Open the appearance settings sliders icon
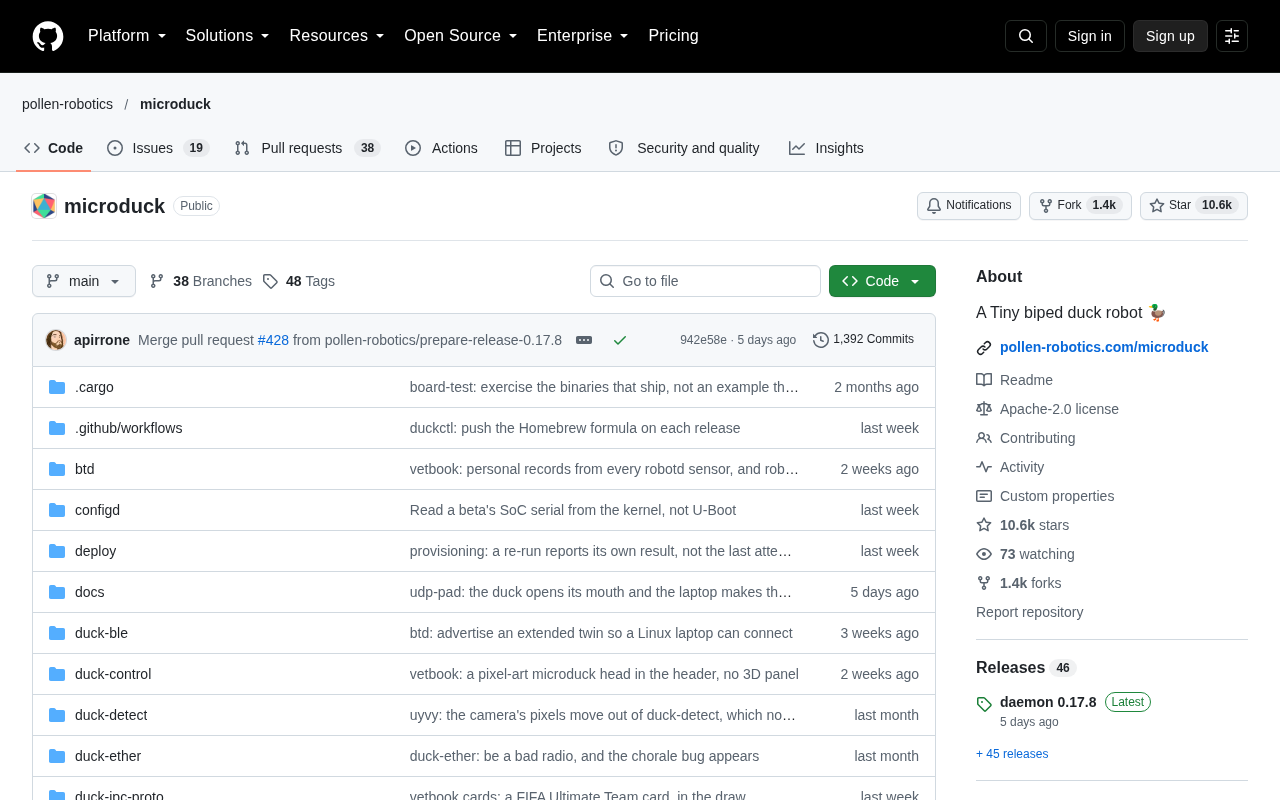 coord(1232,36)
